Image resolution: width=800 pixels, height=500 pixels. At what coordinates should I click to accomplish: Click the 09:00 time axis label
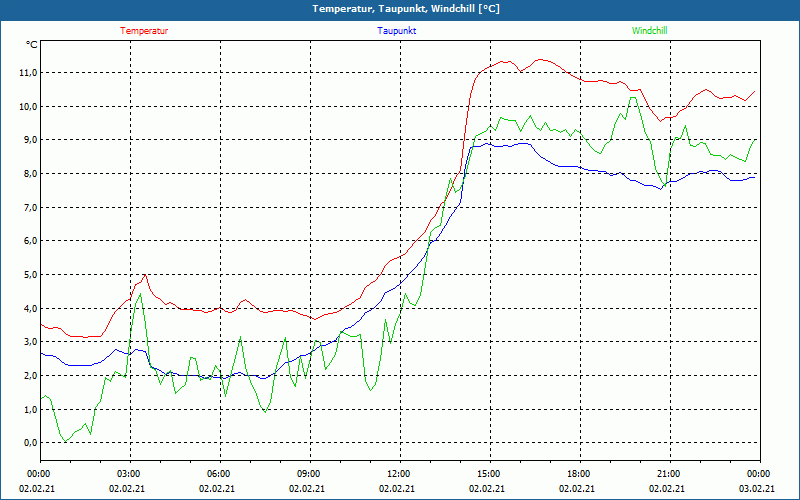point(309,474)
